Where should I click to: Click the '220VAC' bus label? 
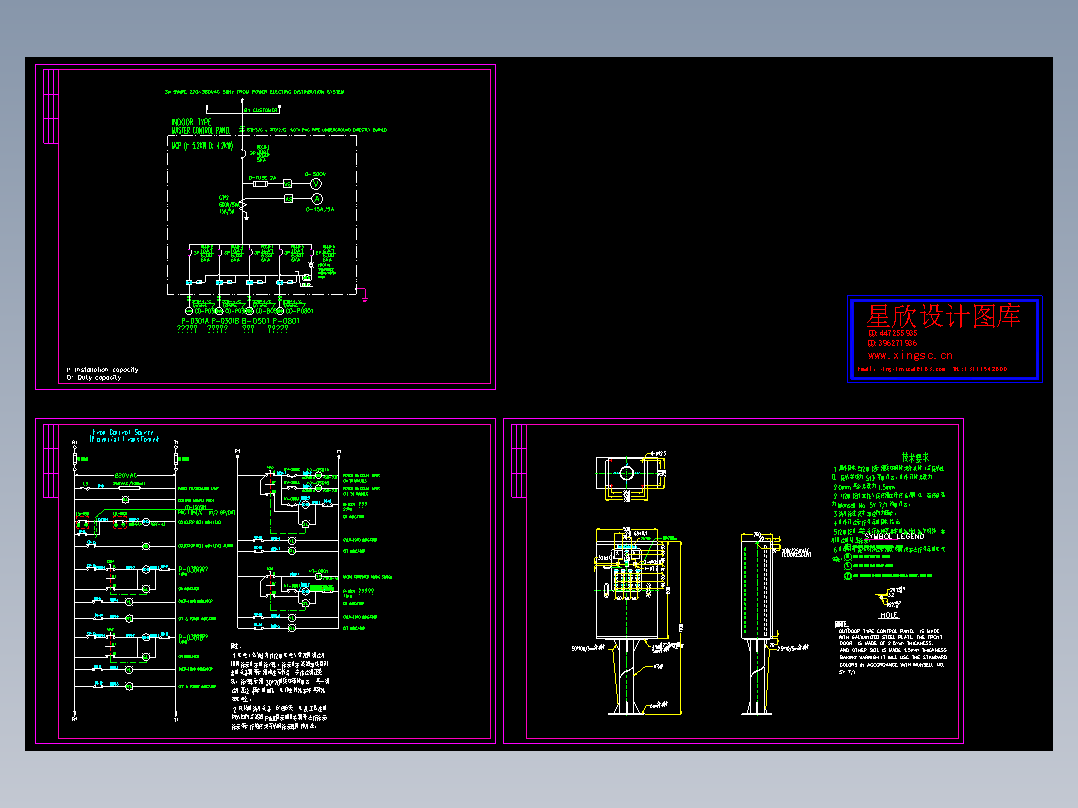[x=125, y=476]
